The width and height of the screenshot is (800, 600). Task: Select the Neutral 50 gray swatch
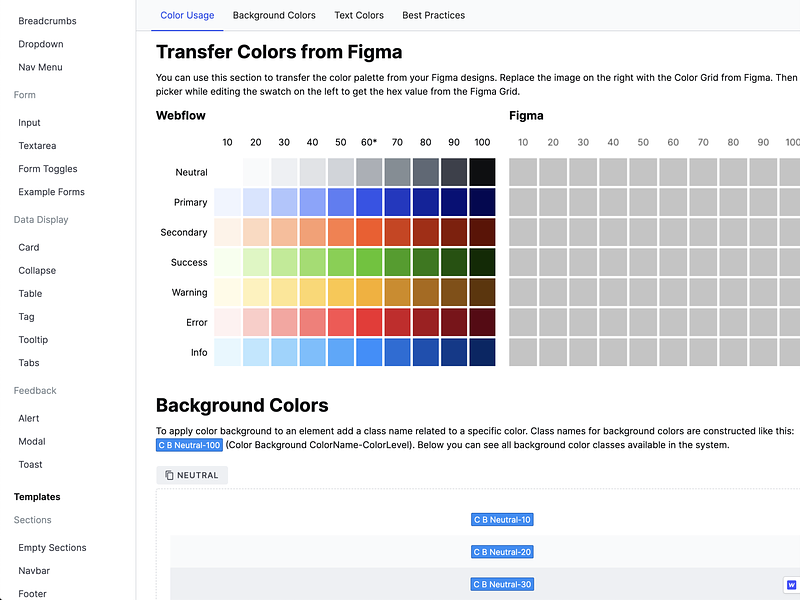[x=341, y=172]
